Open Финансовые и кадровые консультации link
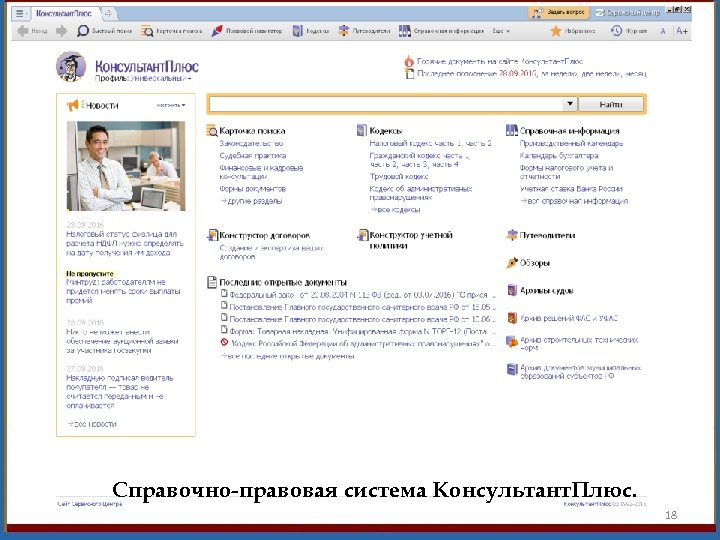 tap(261, 172)
